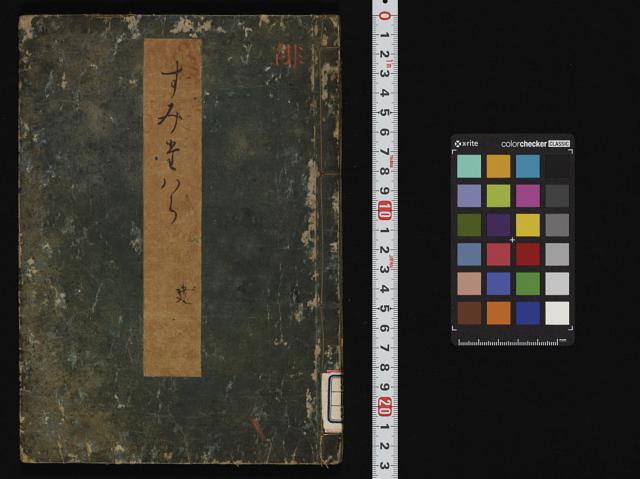Click the red "20" mark on the ruler
640x479 pixels.
385,406
